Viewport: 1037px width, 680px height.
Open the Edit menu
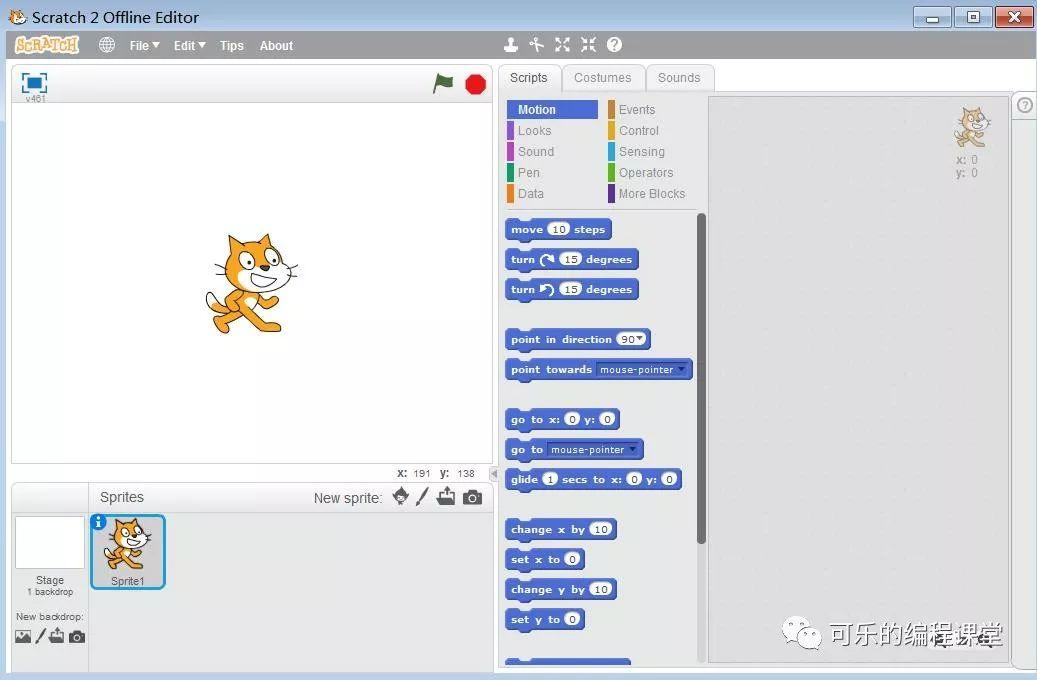[x=189, y=46]
